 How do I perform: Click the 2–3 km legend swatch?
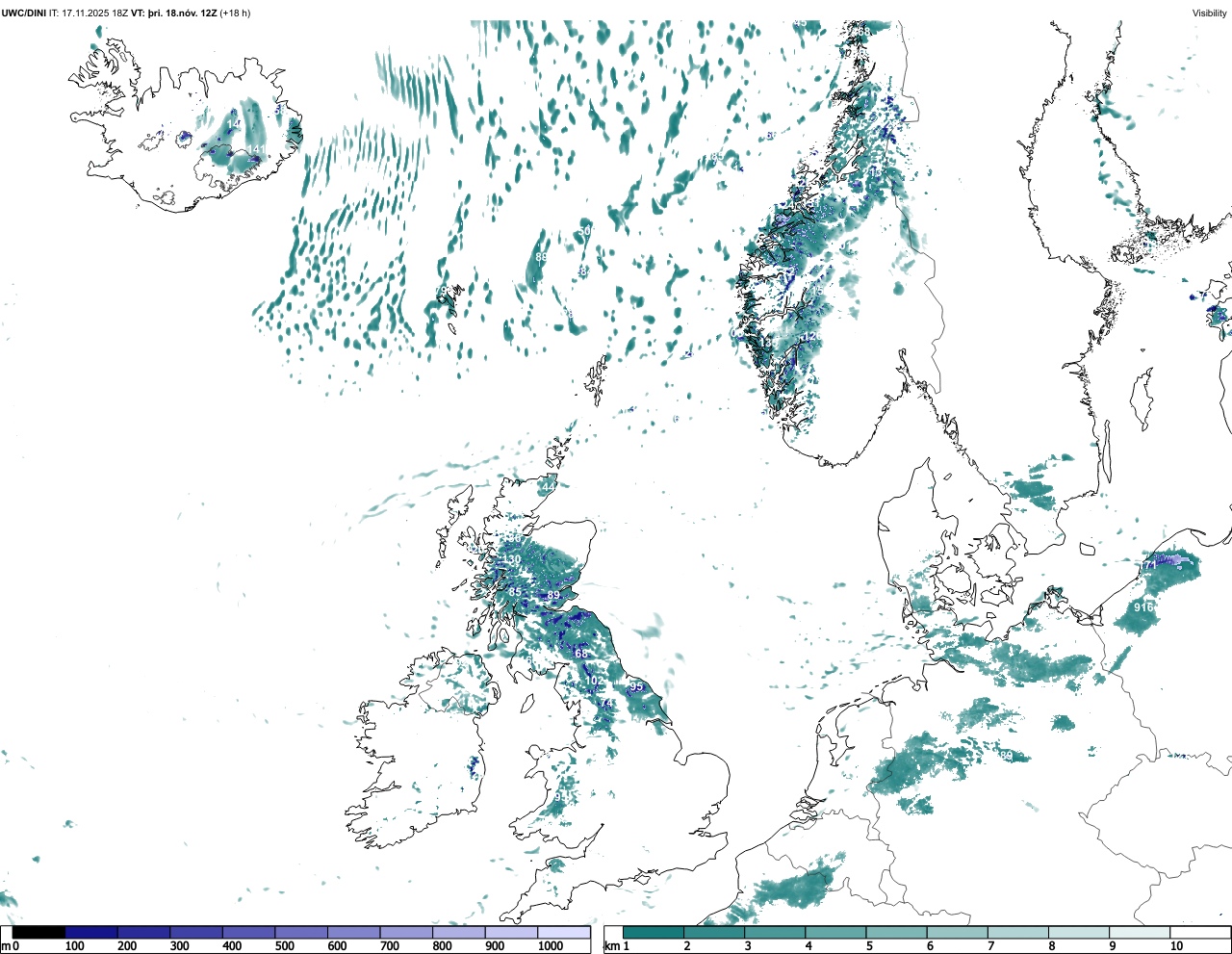point(714,933)
